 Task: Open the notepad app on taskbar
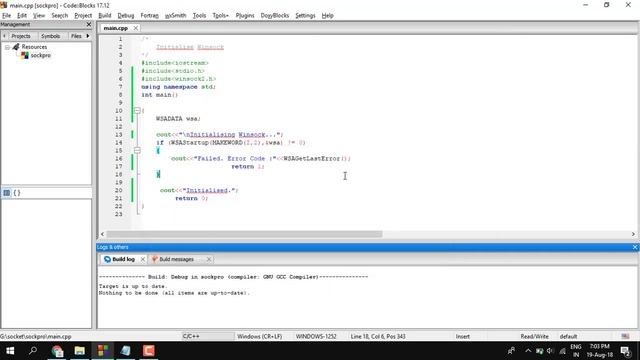pos(126,351)
